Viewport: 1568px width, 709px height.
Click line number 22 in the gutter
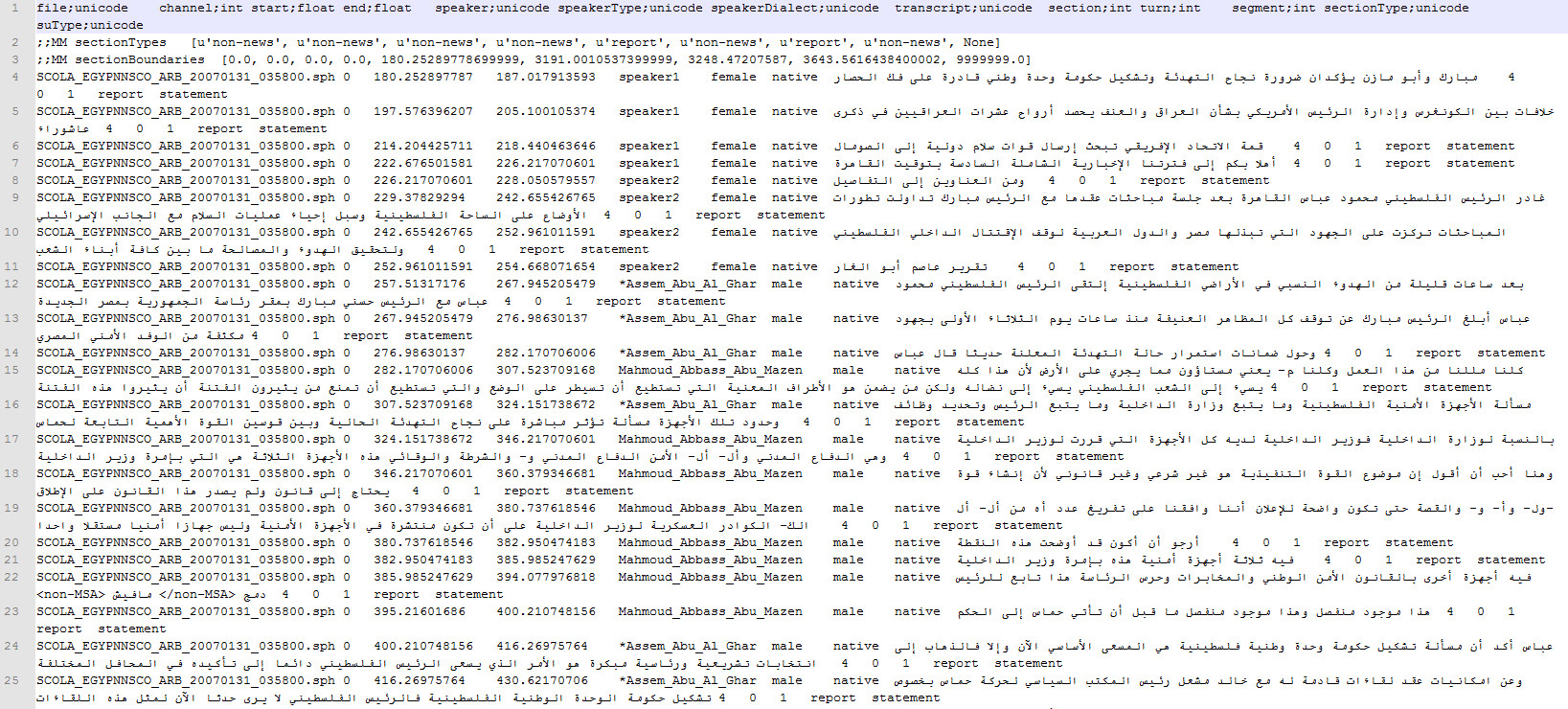pos(11,577)
